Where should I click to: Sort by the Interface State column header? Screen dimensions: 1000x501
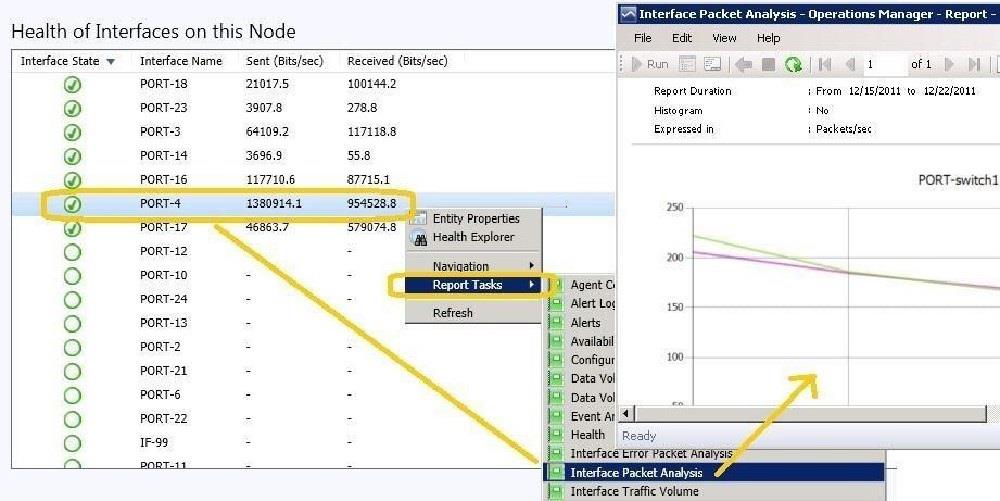coord(60,61)
